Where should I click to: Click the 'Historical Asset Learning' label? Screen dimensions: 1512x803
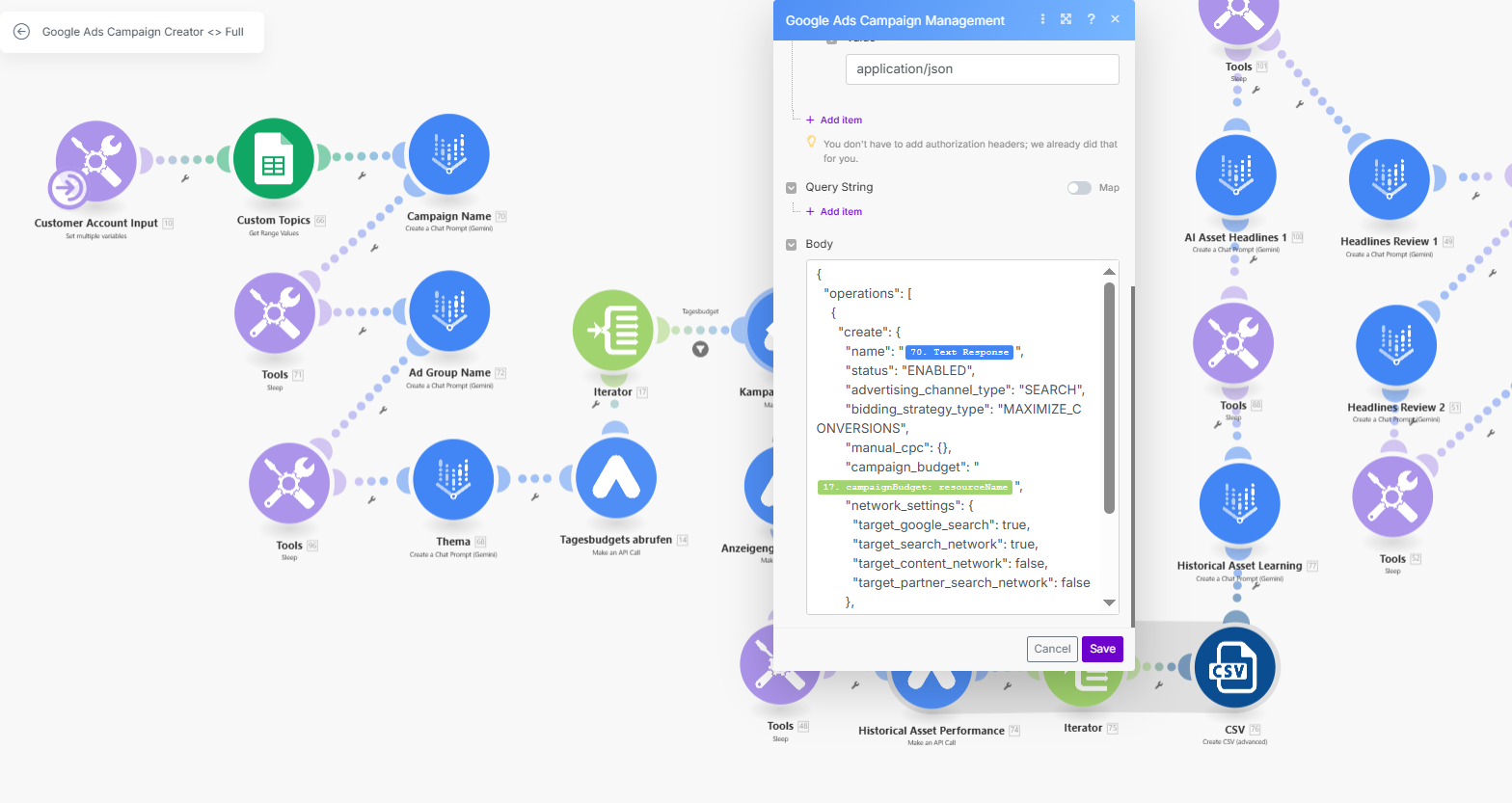1239,566
